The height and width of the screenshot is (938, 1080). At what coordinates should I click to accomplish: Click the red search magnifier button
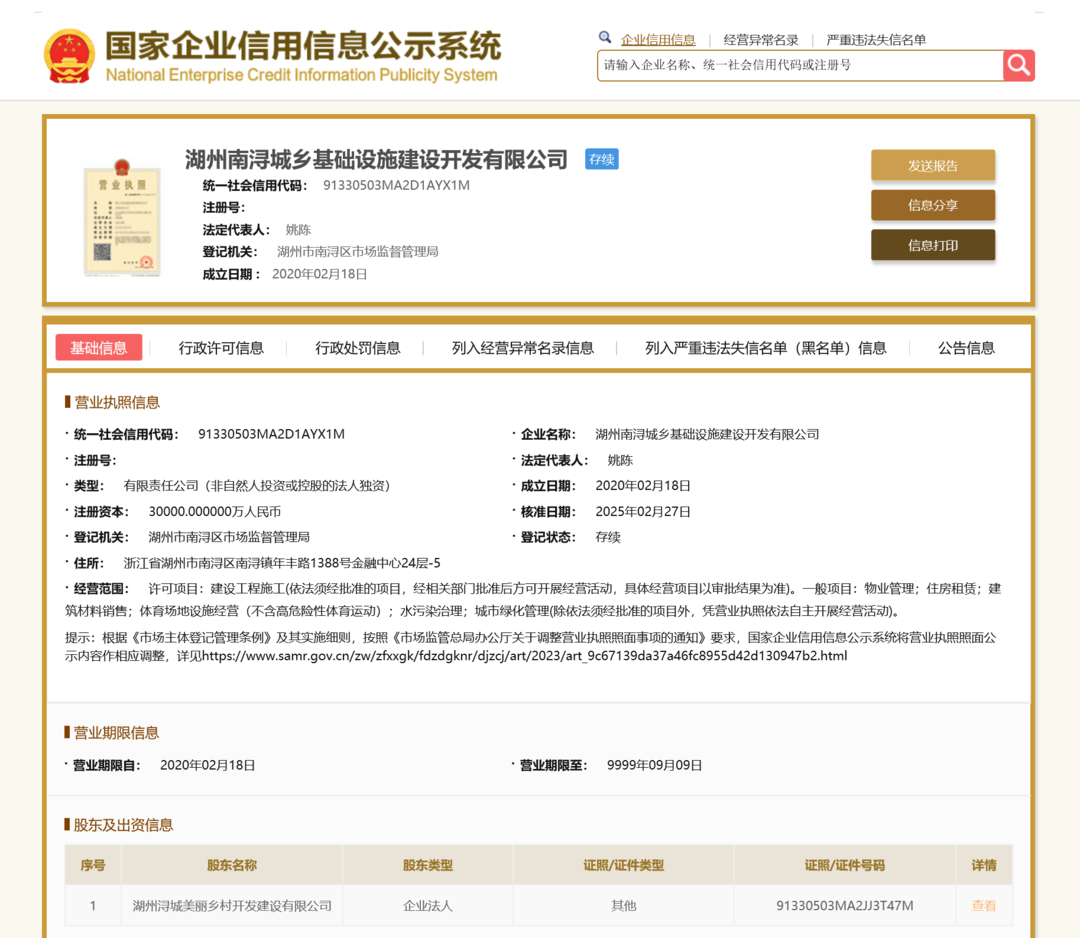point(1018,66)
